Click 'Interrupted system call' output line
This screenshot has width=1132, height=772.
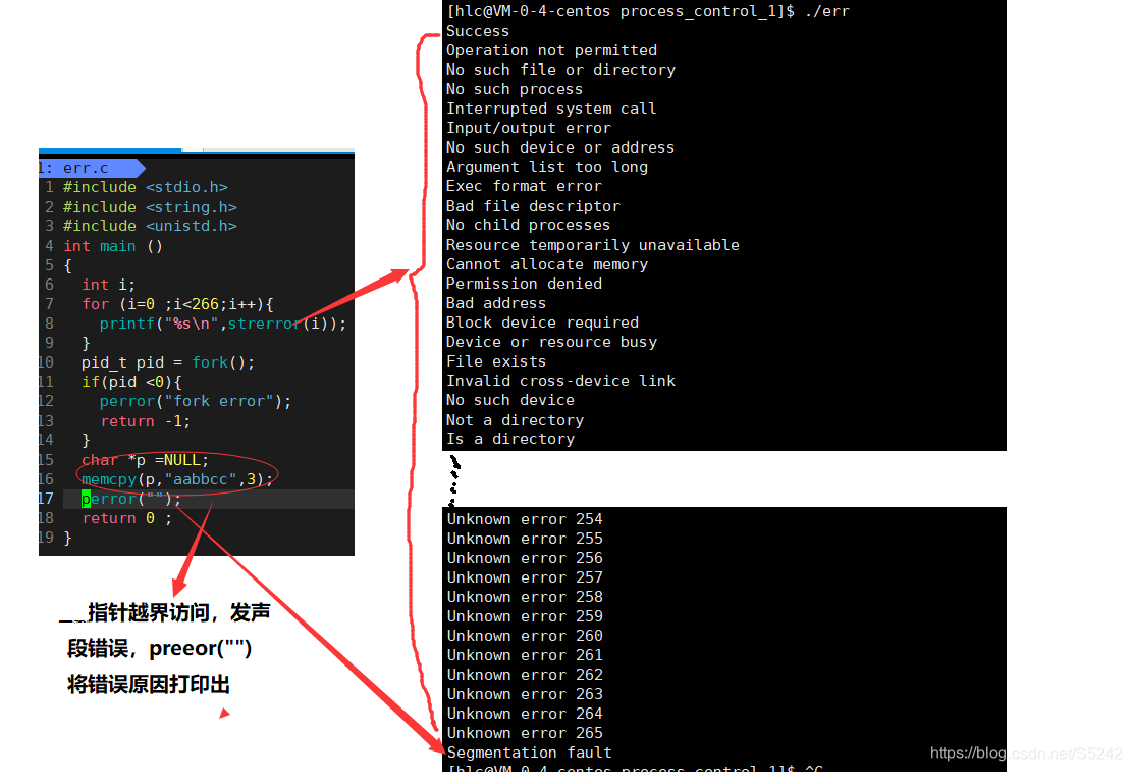(551, 109)
